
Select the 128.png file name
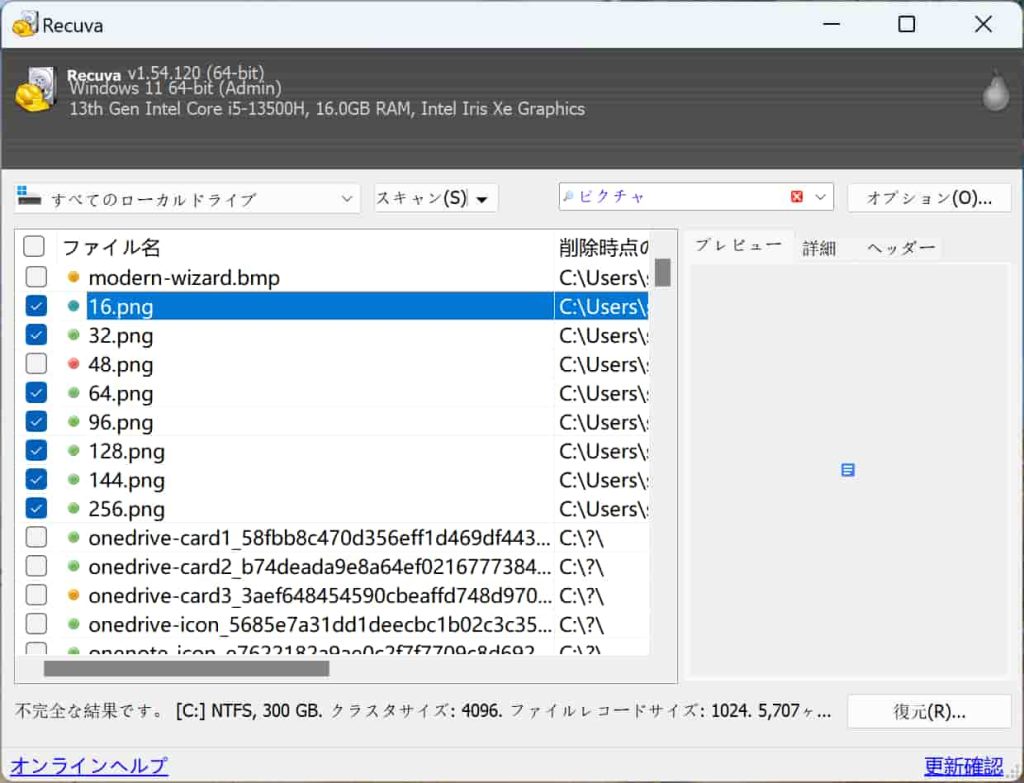(127, 451)
